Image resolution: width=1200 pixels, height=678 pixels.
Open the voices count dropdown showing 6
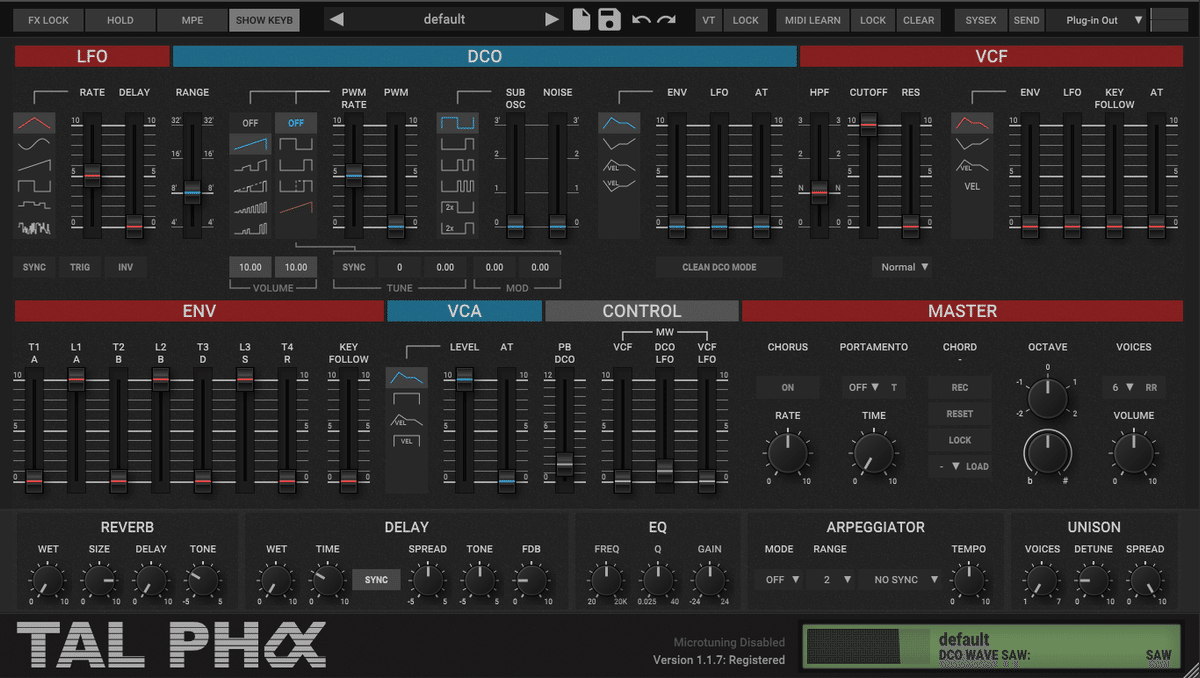(1122, 387)
